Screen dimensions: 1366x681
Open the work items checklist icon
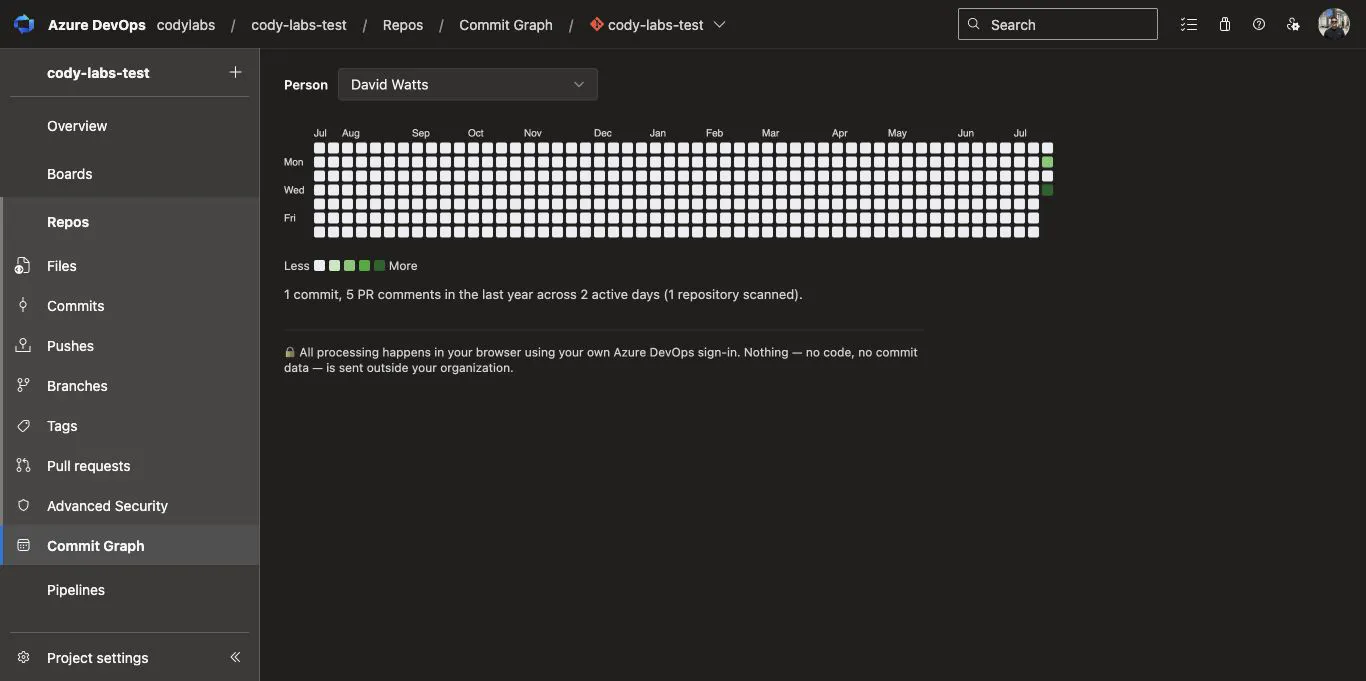tap(1189, 24)
